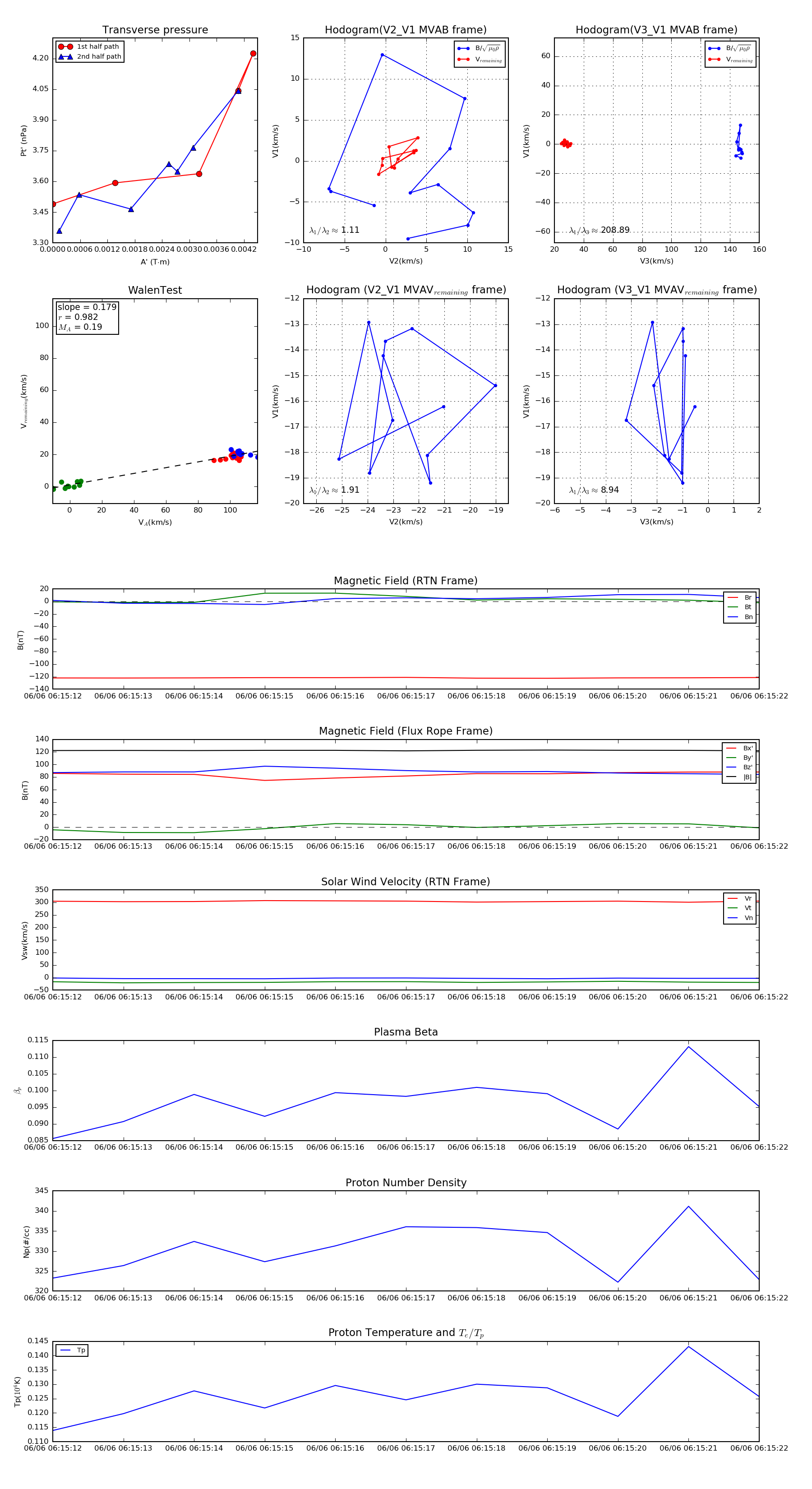Select the '2nd half path' legend entry
Viewport: 812px width, 1489px height.
90,57
